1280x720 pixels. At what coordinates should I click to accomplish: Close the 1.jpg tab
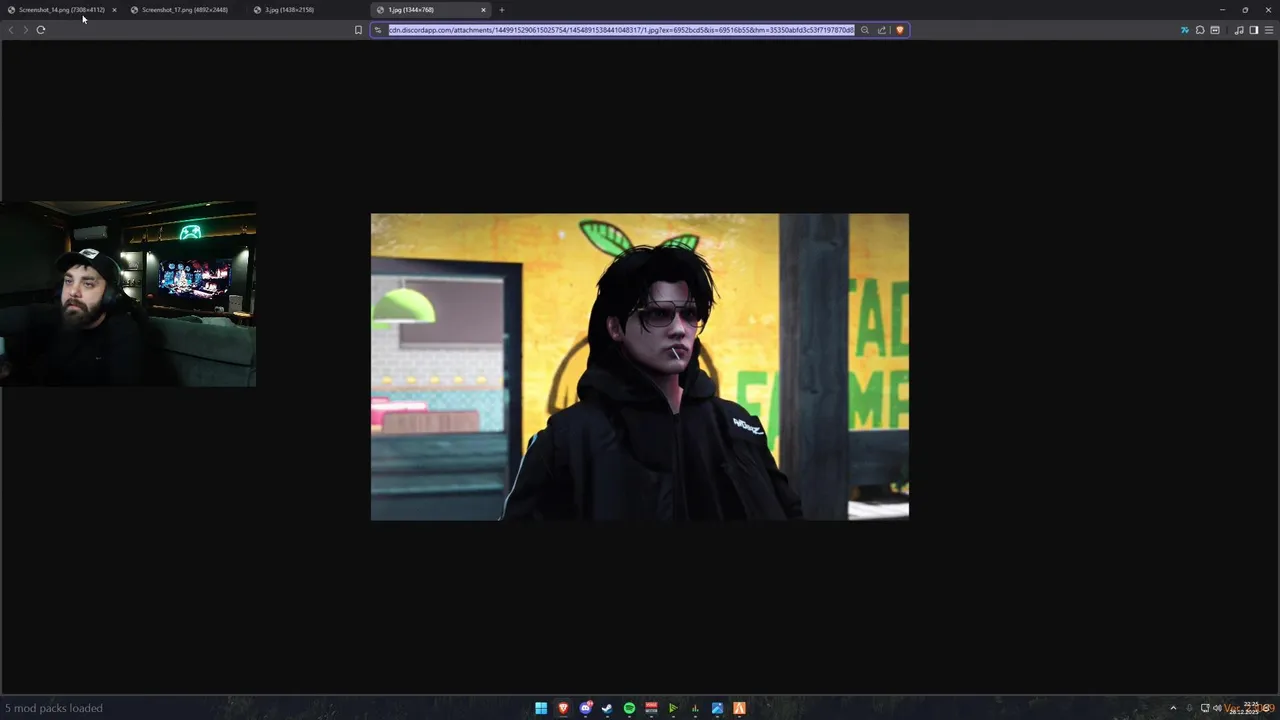[x=483, y=10]
